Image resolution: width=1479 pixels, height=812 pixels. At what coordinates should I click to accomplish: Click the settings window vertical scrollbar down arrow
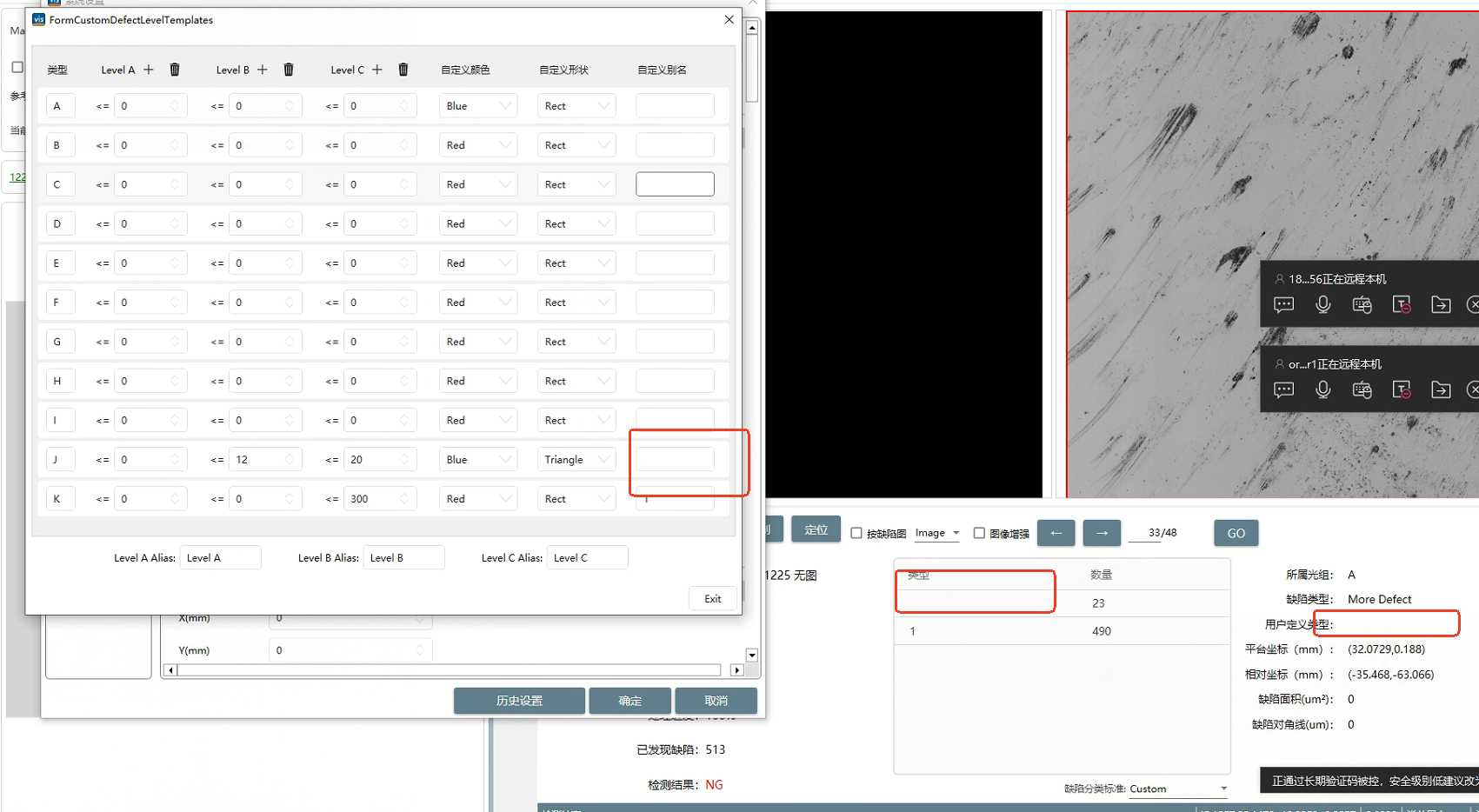[x=752, y=656]
